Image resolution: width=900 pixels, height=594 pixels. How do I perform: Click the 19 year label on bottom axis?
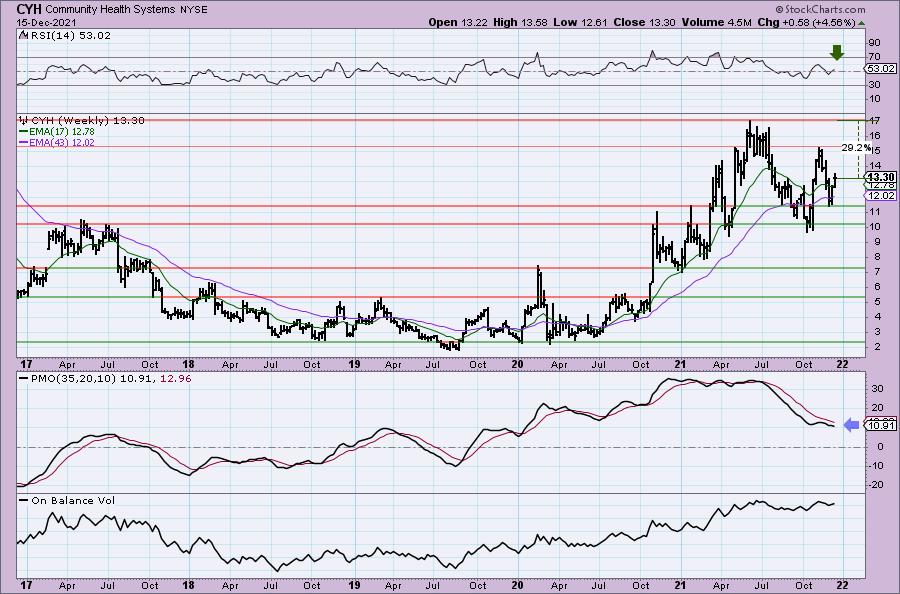tap(354, 585)
